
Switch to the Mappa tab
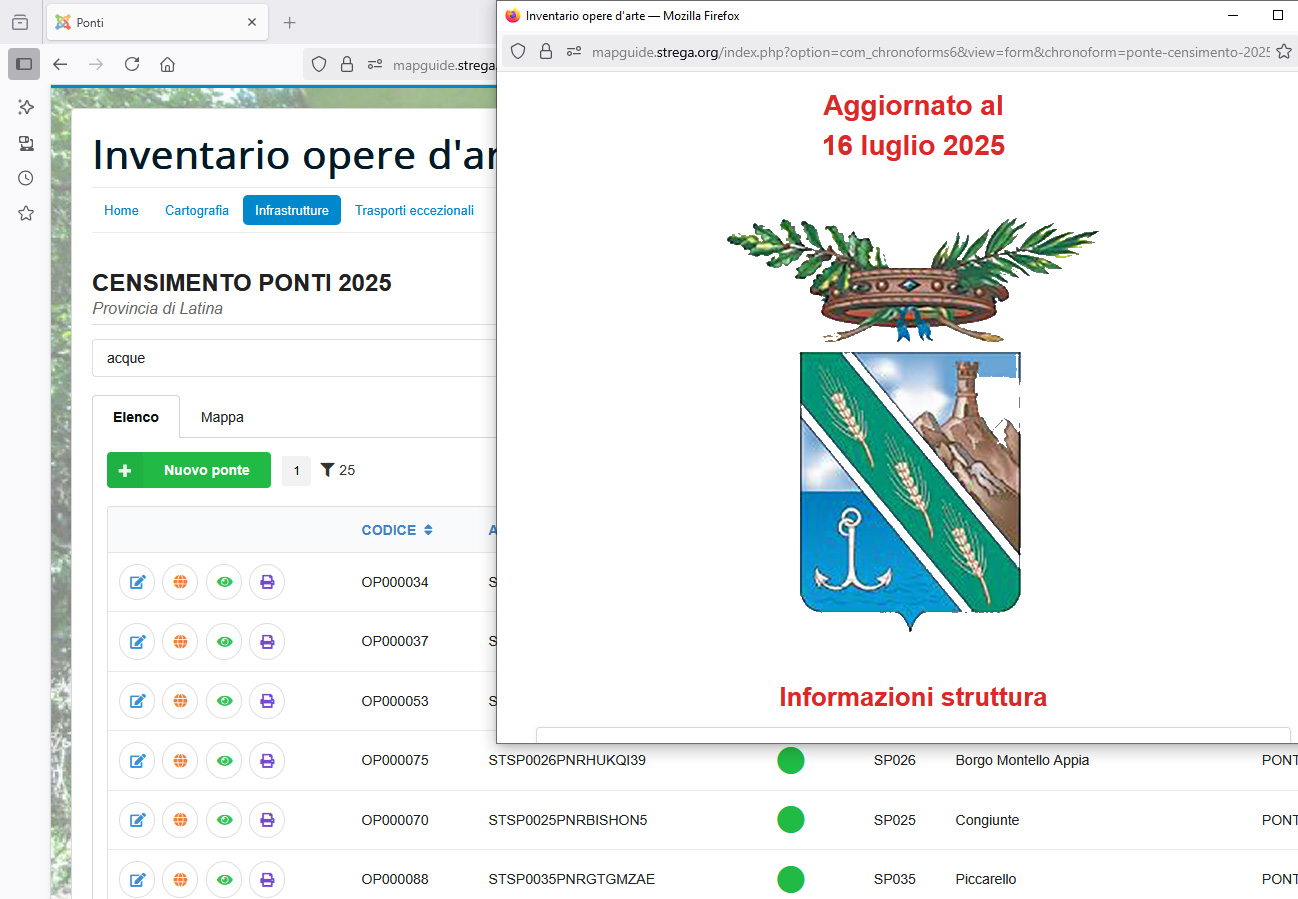[x=222, y=417]
